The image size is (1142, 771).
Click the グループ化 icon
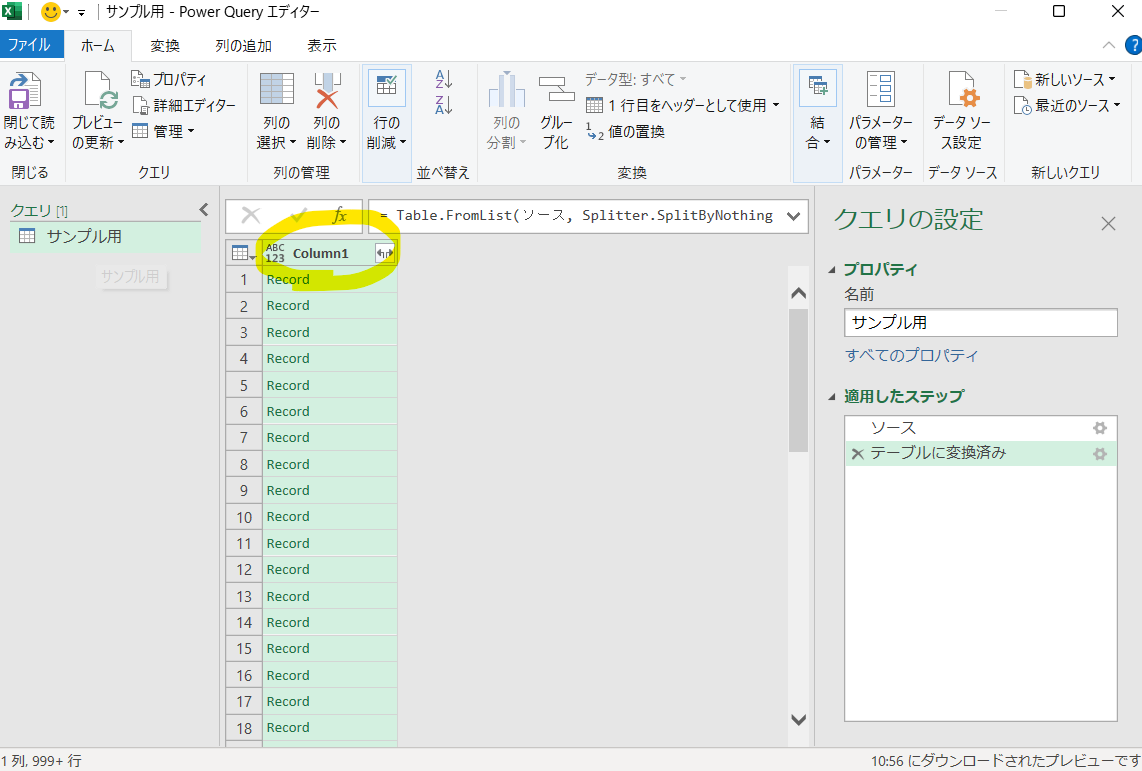[x=556, y=90]
